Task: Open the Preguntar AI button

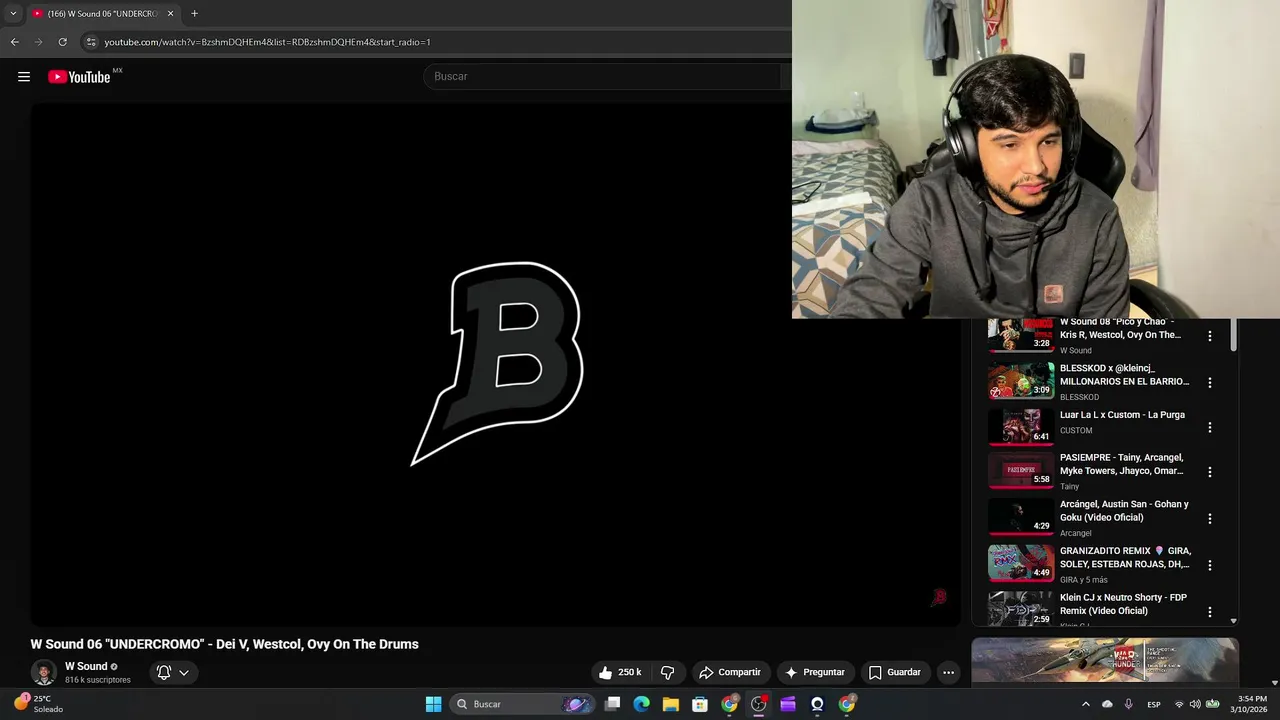Action: [815, 672]
